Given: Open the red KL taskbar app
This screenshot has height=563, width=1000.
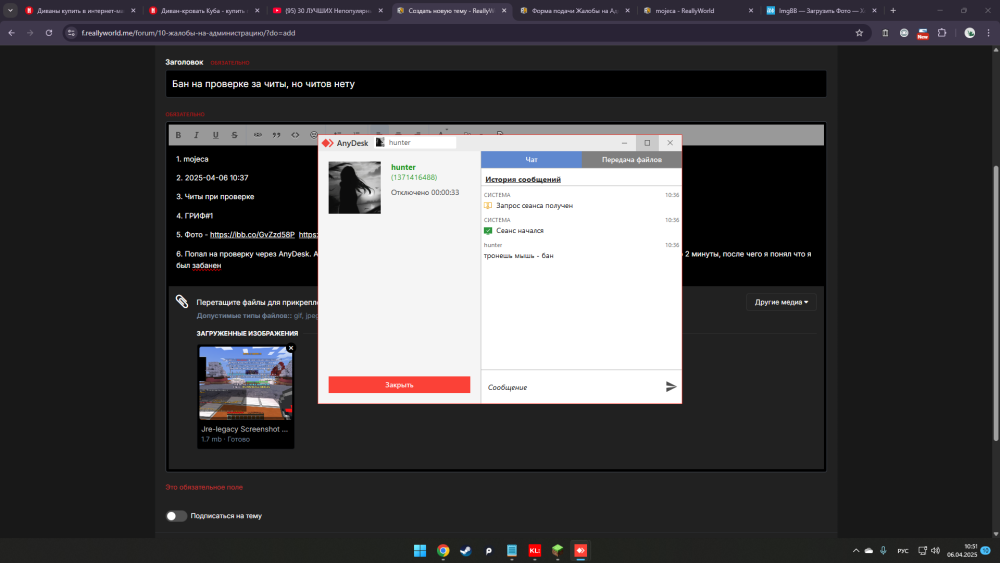Looking at the screenshot, I should tap(534, 551).
